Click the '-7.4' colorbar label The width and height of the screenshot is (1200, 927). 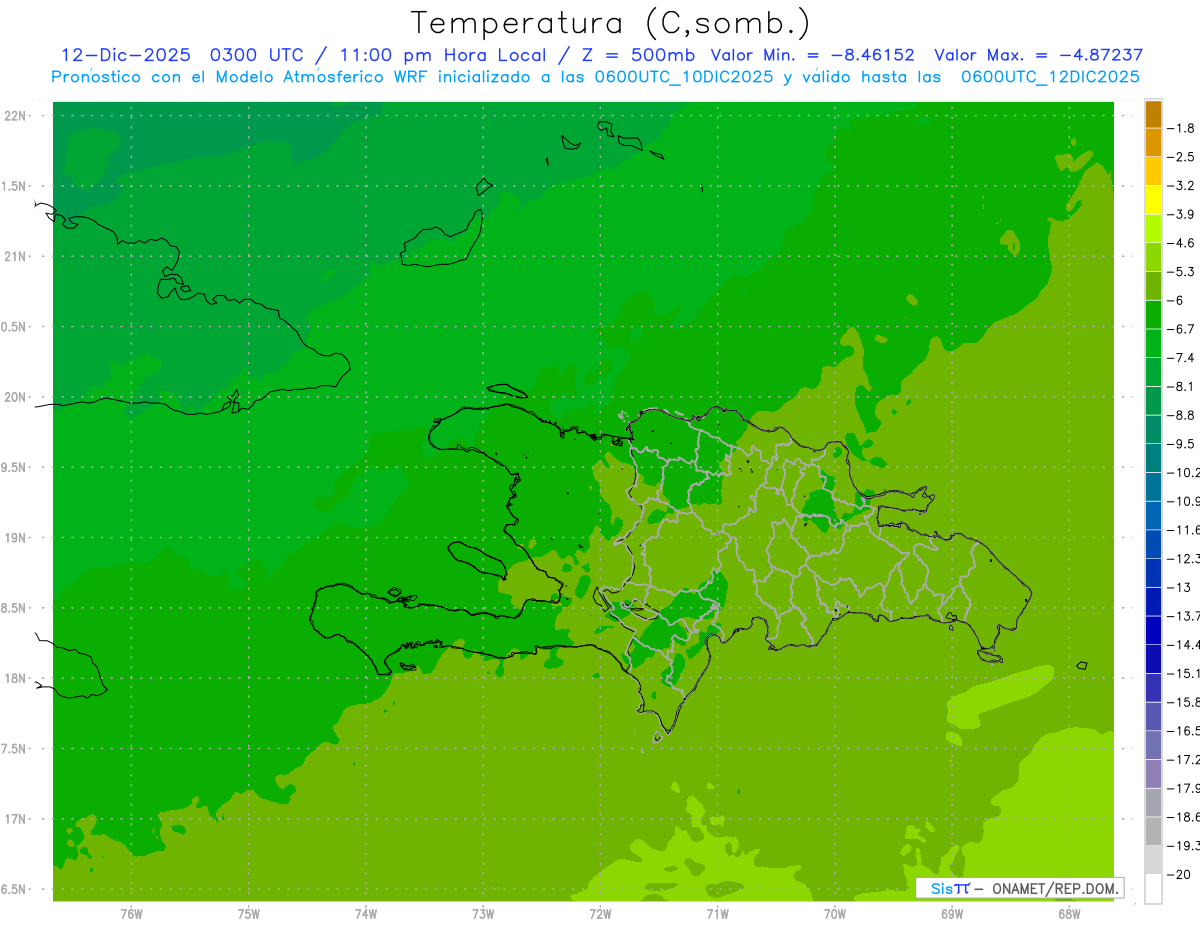point(1182,357)
